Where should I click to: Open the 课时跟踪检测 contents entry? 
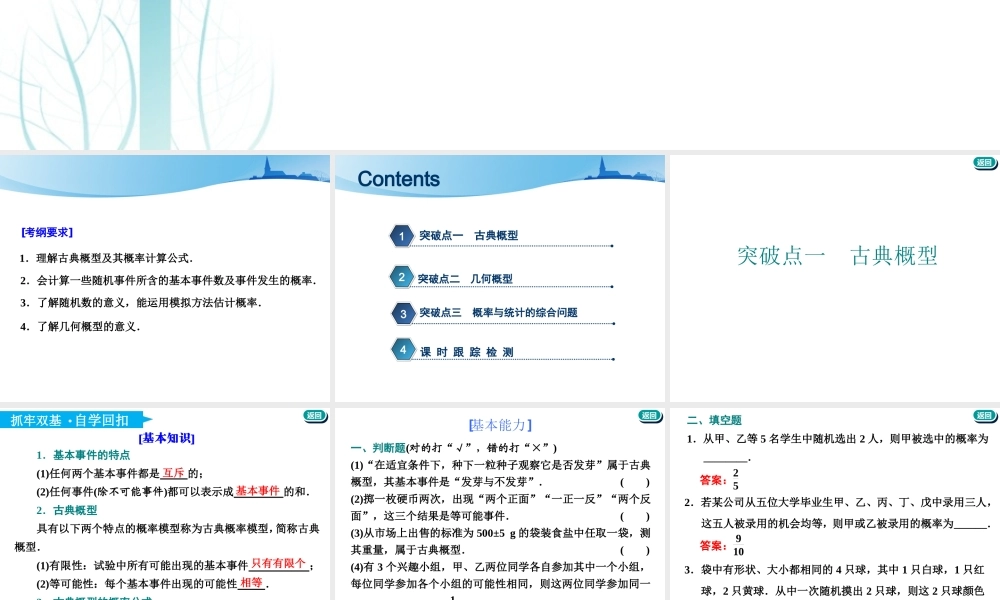[466, 349]
